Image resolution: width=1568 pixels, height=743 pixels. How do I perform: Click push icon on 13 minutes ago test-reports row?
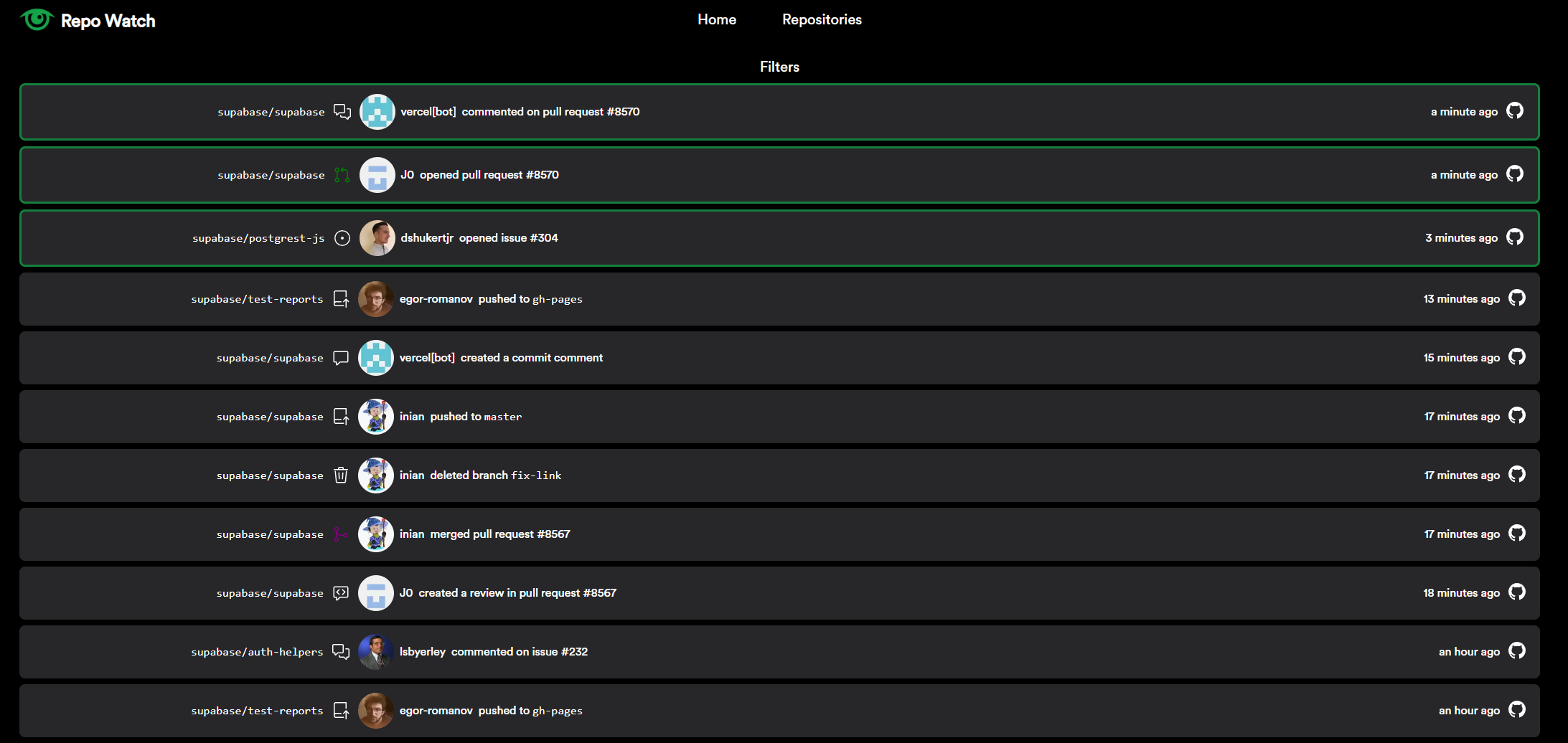(x=341, y=299)
